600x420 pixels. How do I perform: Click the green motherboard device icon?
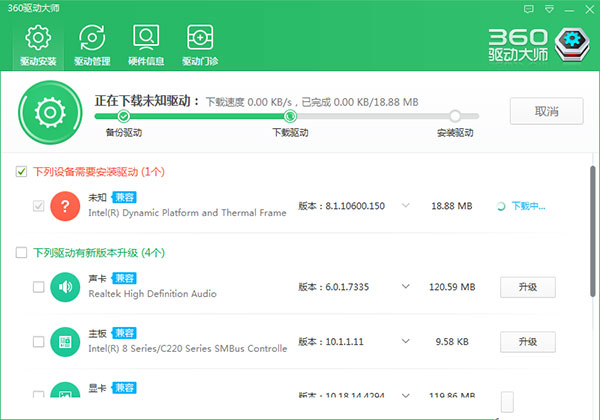pos(65,342)
